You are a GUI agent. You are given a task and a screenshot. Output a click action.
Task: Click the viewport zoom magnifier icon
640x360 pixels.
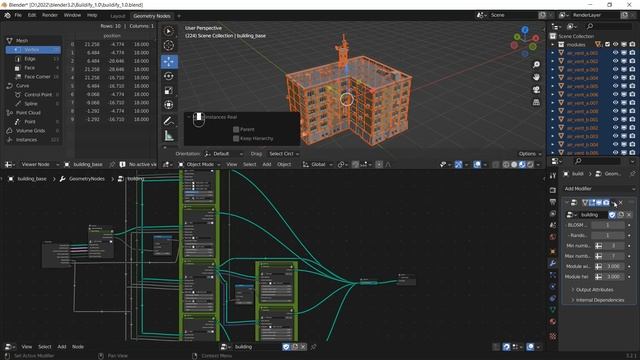(x=536, y=64)
